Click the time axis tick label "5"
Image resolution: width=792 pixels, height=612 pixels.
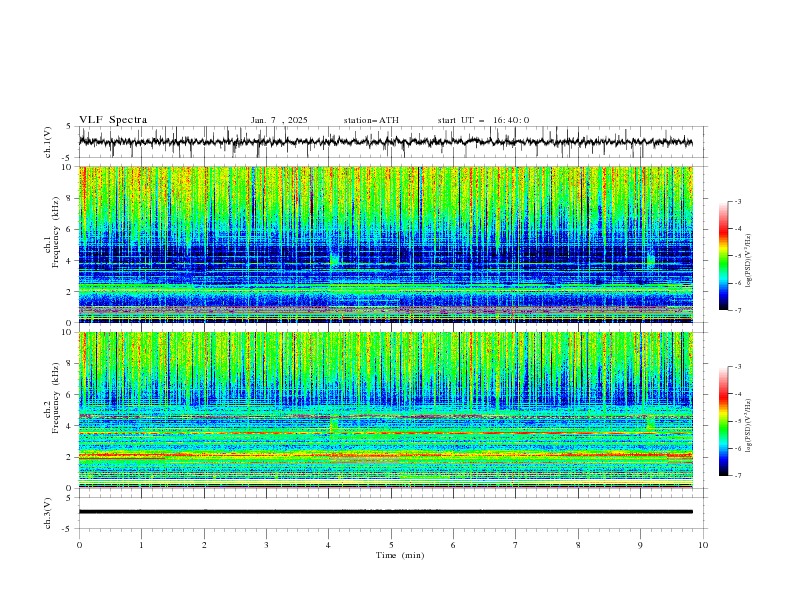click(391, 545)
